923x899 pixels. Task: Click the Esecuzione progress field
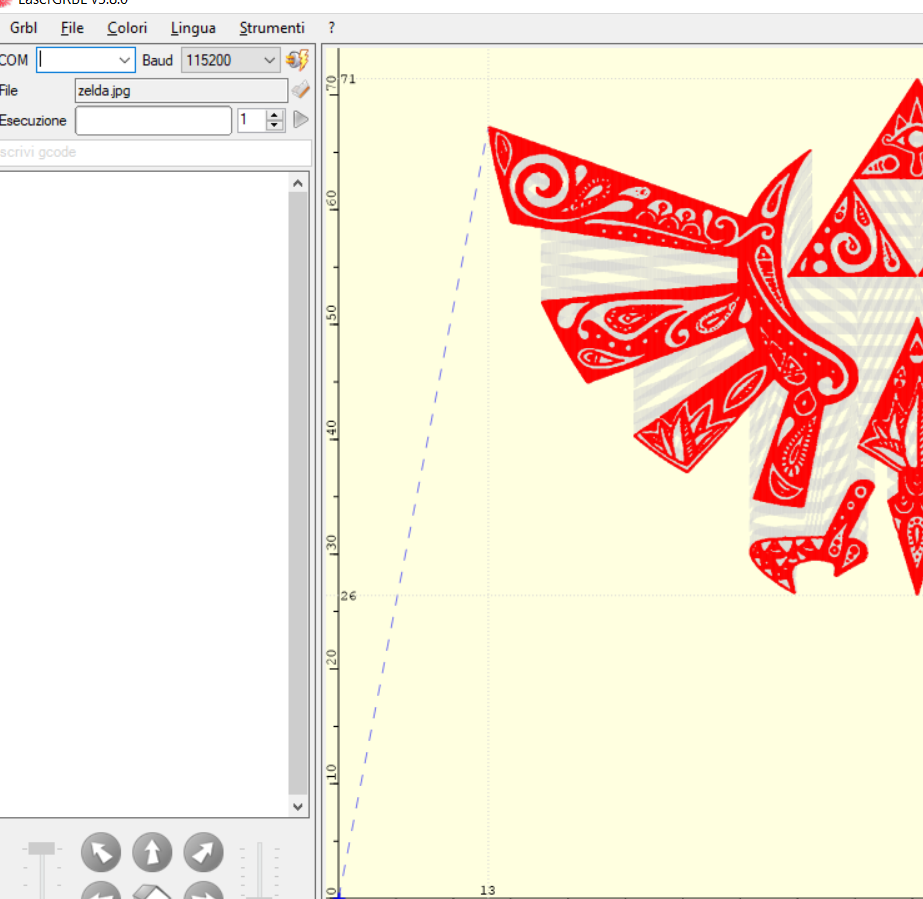[154, 120]
